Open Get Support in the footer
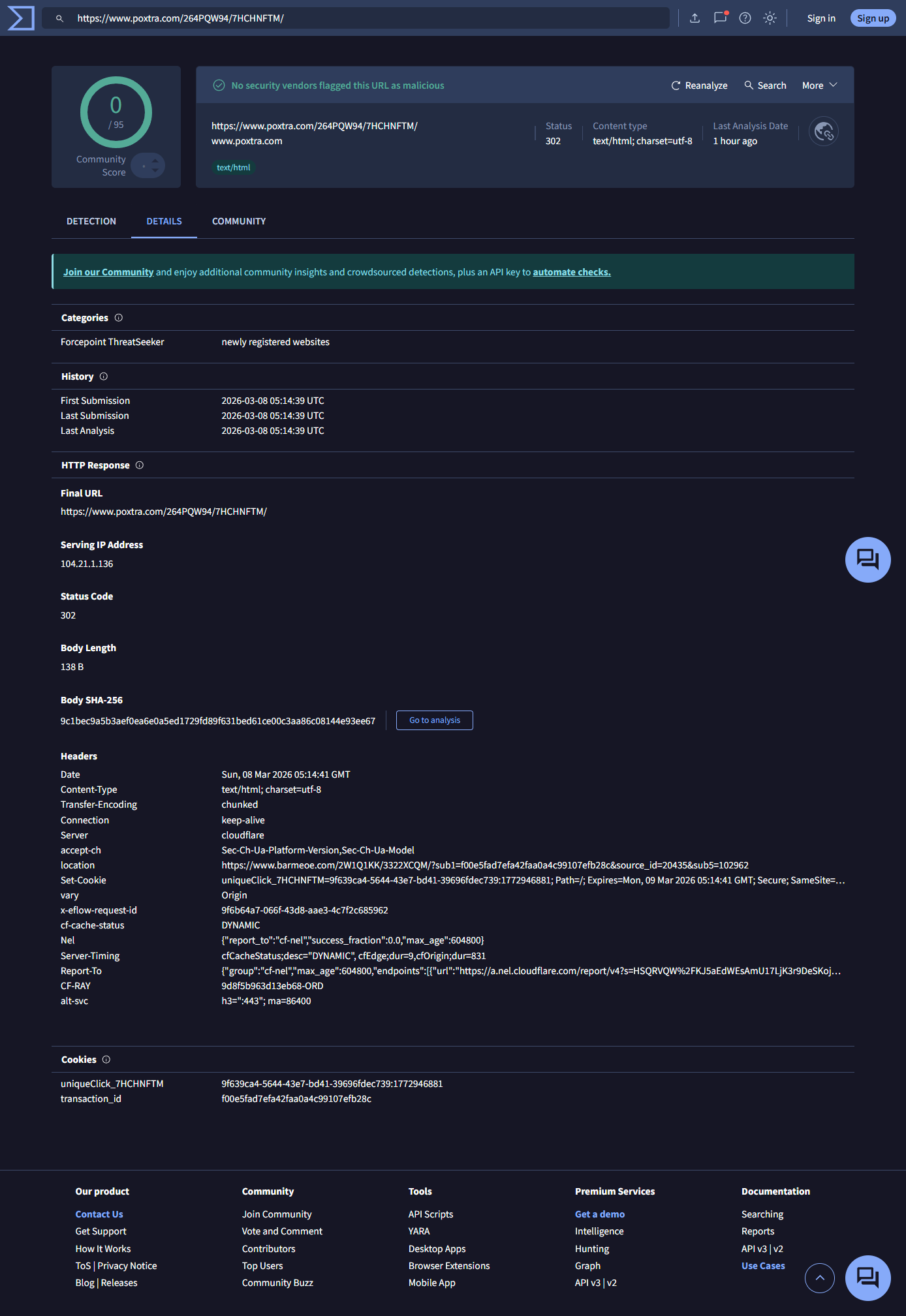906x1316 pixels. [101, 1231]
